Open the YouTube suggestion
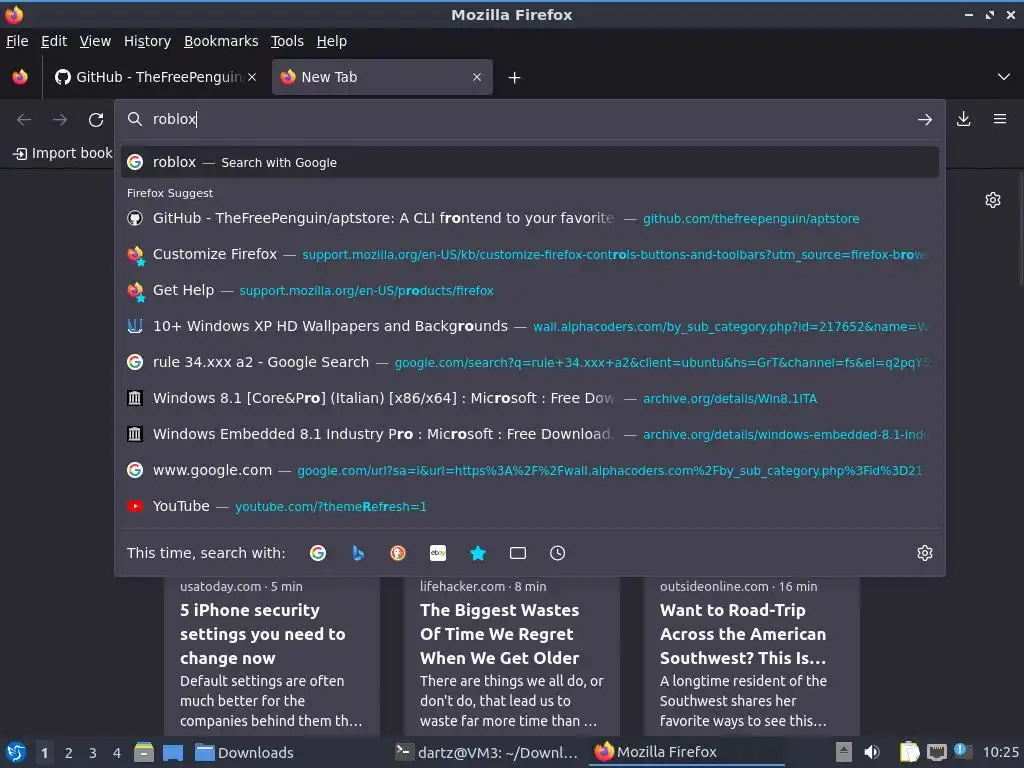 click(x=530, y=506)
